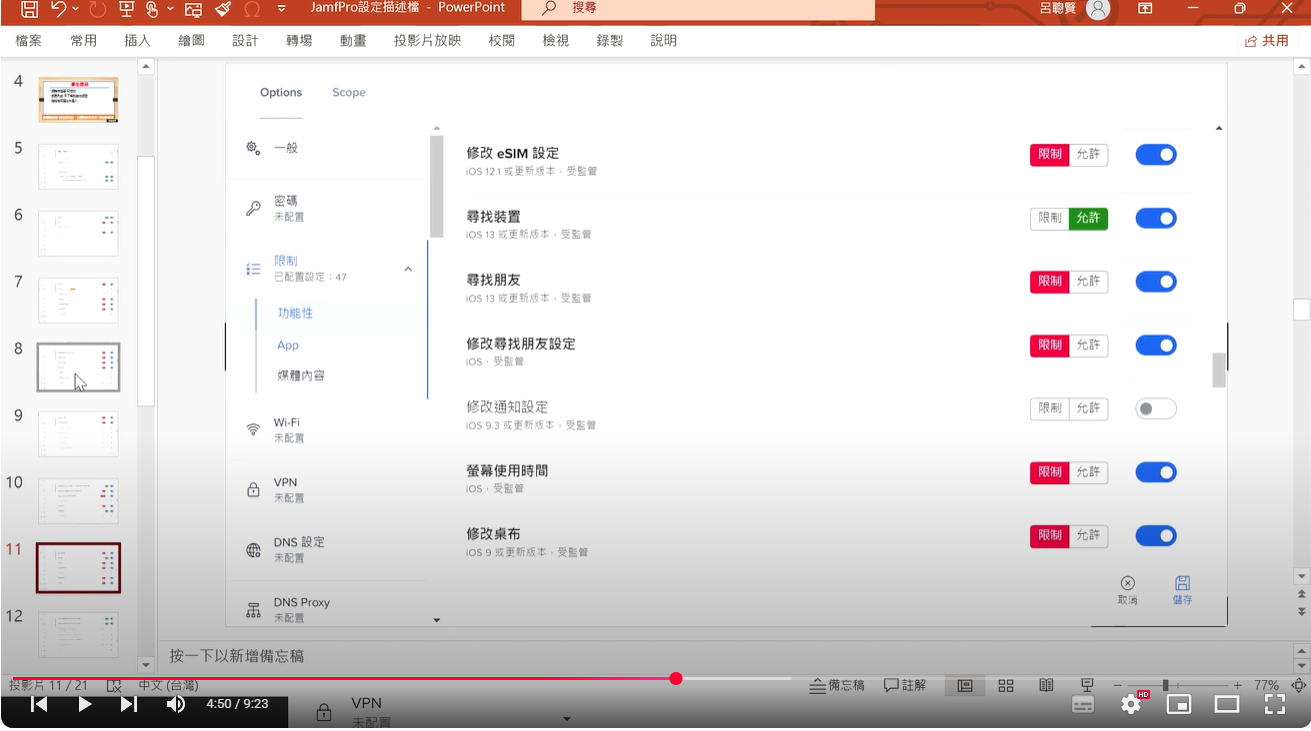Select 允許 for 螢幕使用時間

pyautogui.click(x=1088, y=472)
